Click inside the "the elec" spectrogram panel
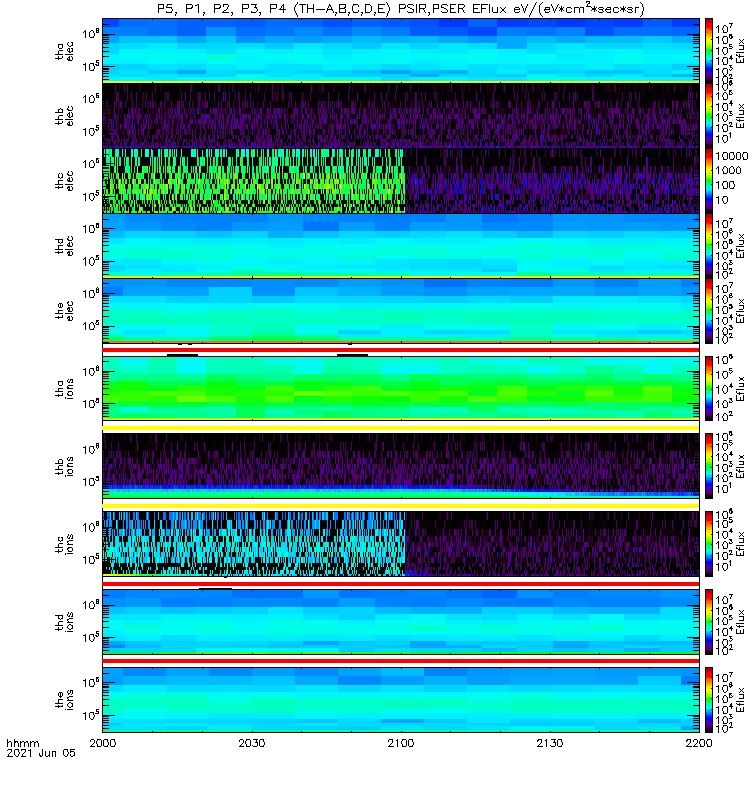The height and width of the screenshot is (800, 750). coord(401,310)
